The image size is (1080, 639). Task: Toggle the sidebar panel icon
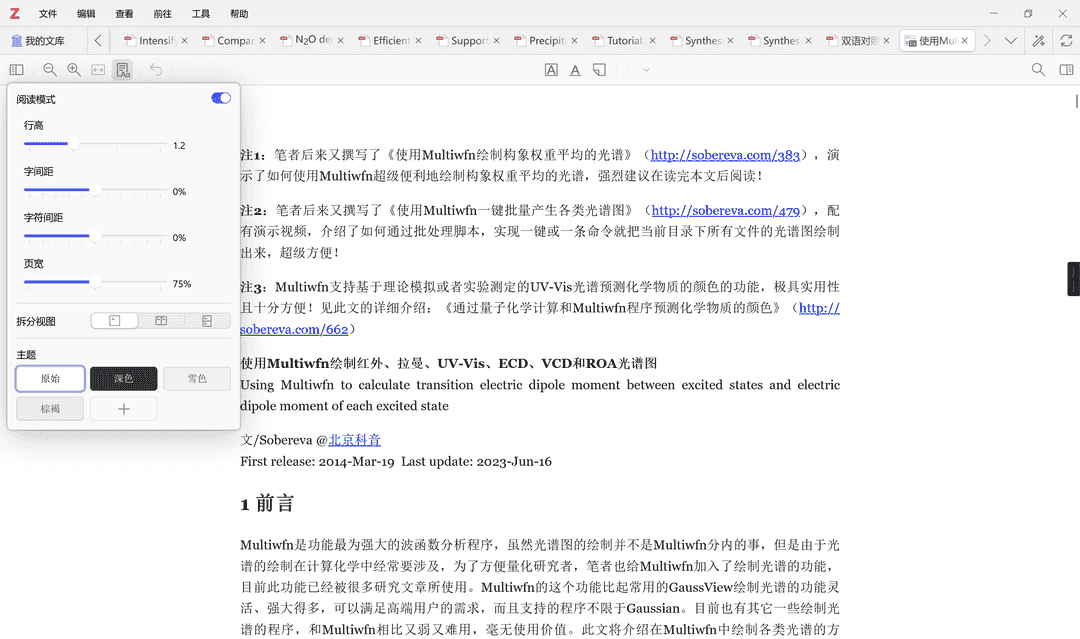16,69
